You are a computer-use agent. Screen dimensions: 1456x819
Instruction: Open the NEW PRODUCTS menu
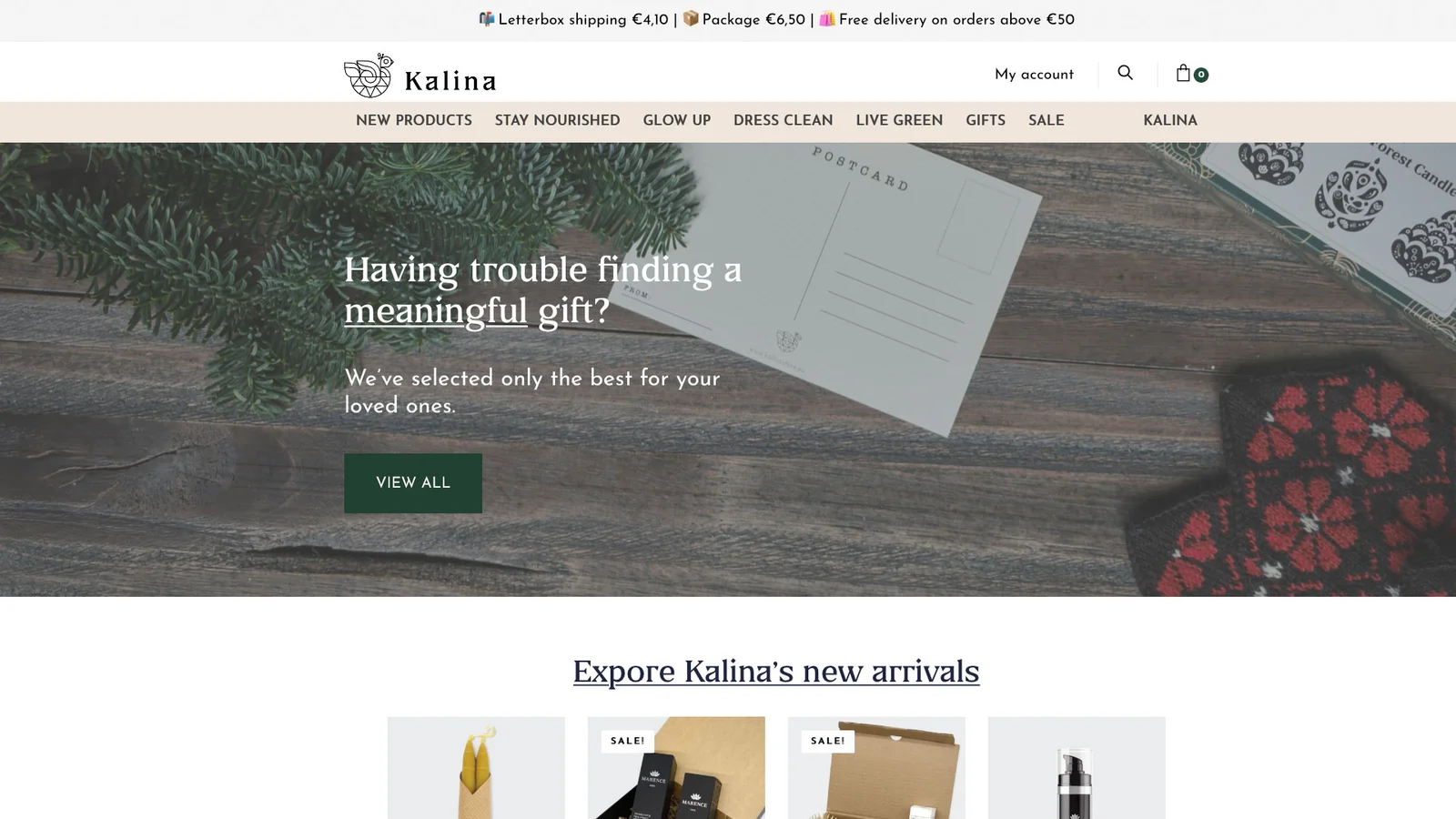[414, 120]
